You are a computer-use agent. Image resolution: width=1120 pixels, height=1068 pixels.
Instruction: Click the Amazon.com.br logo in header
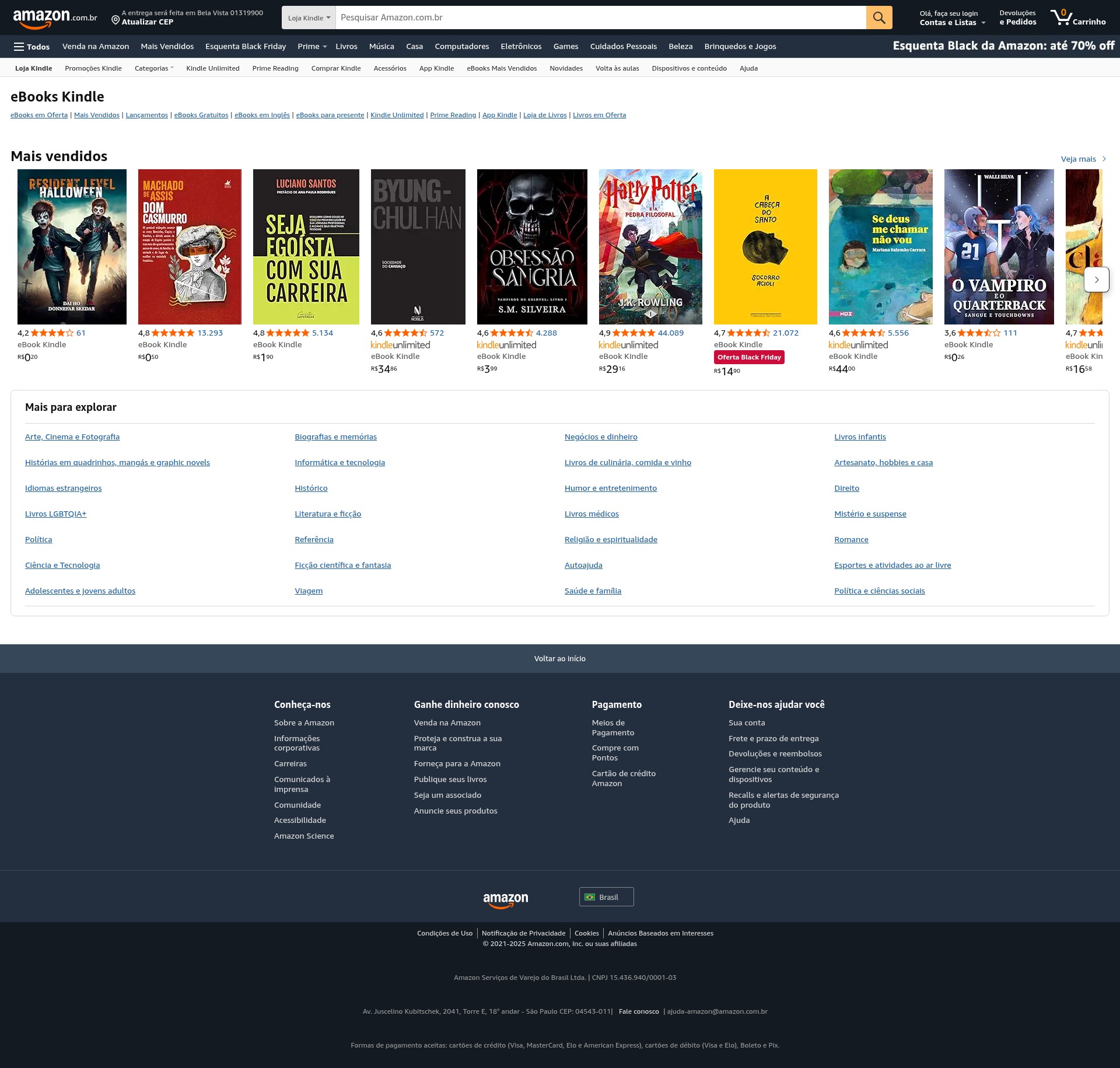(55, 18)
